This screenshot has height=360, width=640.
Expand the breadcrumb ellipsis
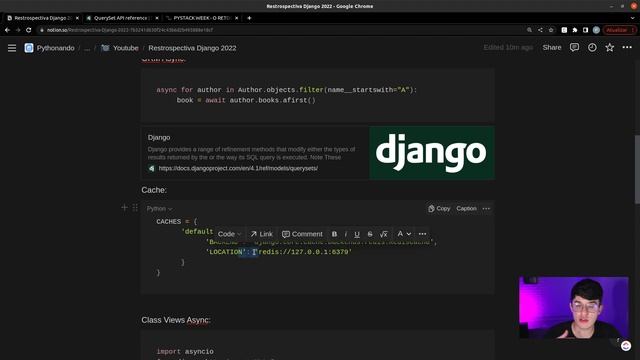point(87,48)
